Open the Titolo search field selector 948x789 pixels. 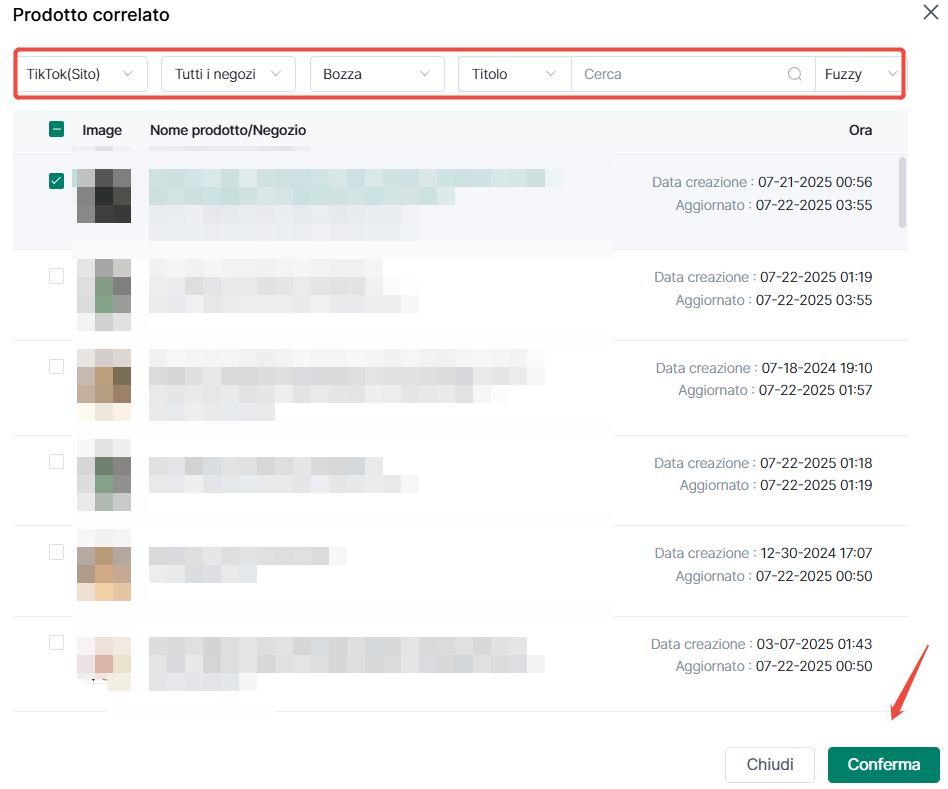point(515,74)
